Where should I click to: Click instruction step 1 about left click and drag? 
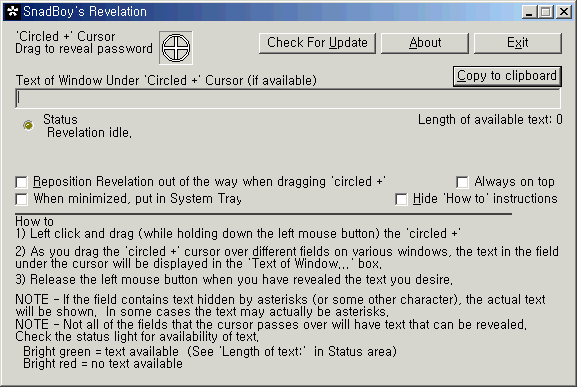(x=238, y=234)
